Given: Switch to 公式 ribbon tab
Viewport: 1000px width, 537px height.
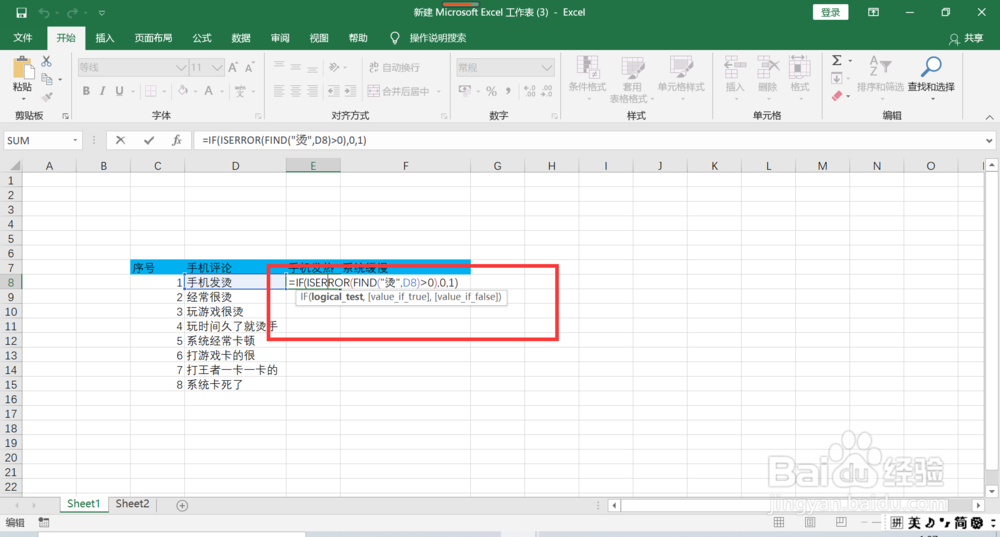Looking at the screenshot, I should pos(202,38).
